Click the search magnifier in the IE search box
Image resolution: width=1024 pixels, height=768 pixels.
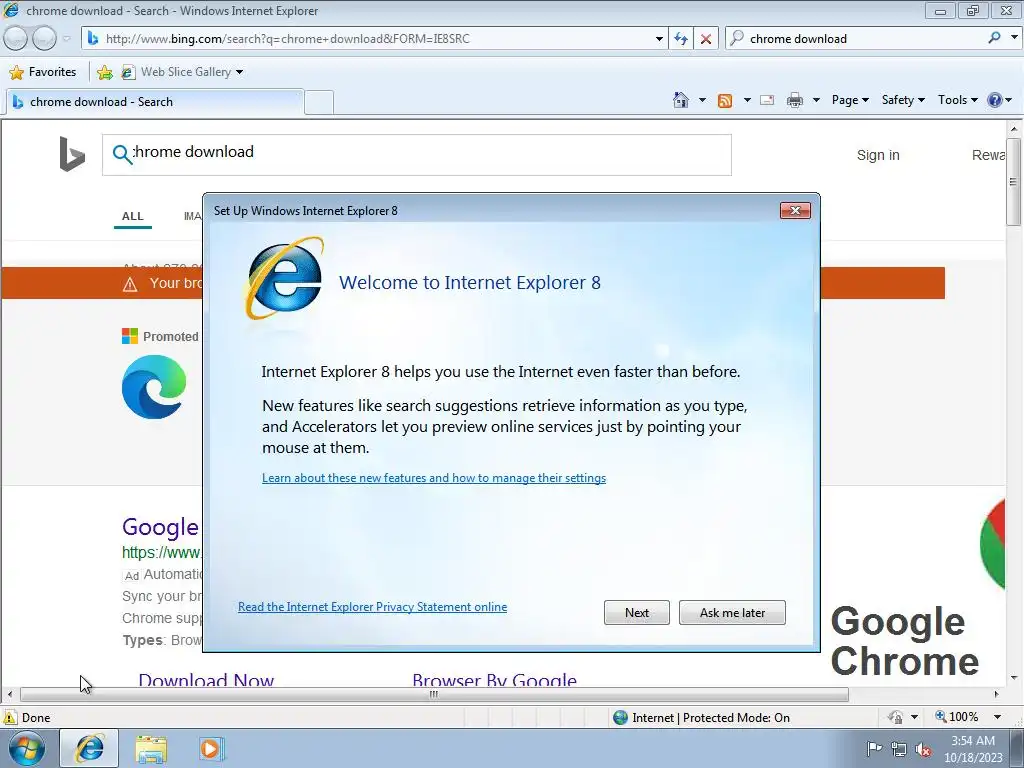click(x=994, y=38)
